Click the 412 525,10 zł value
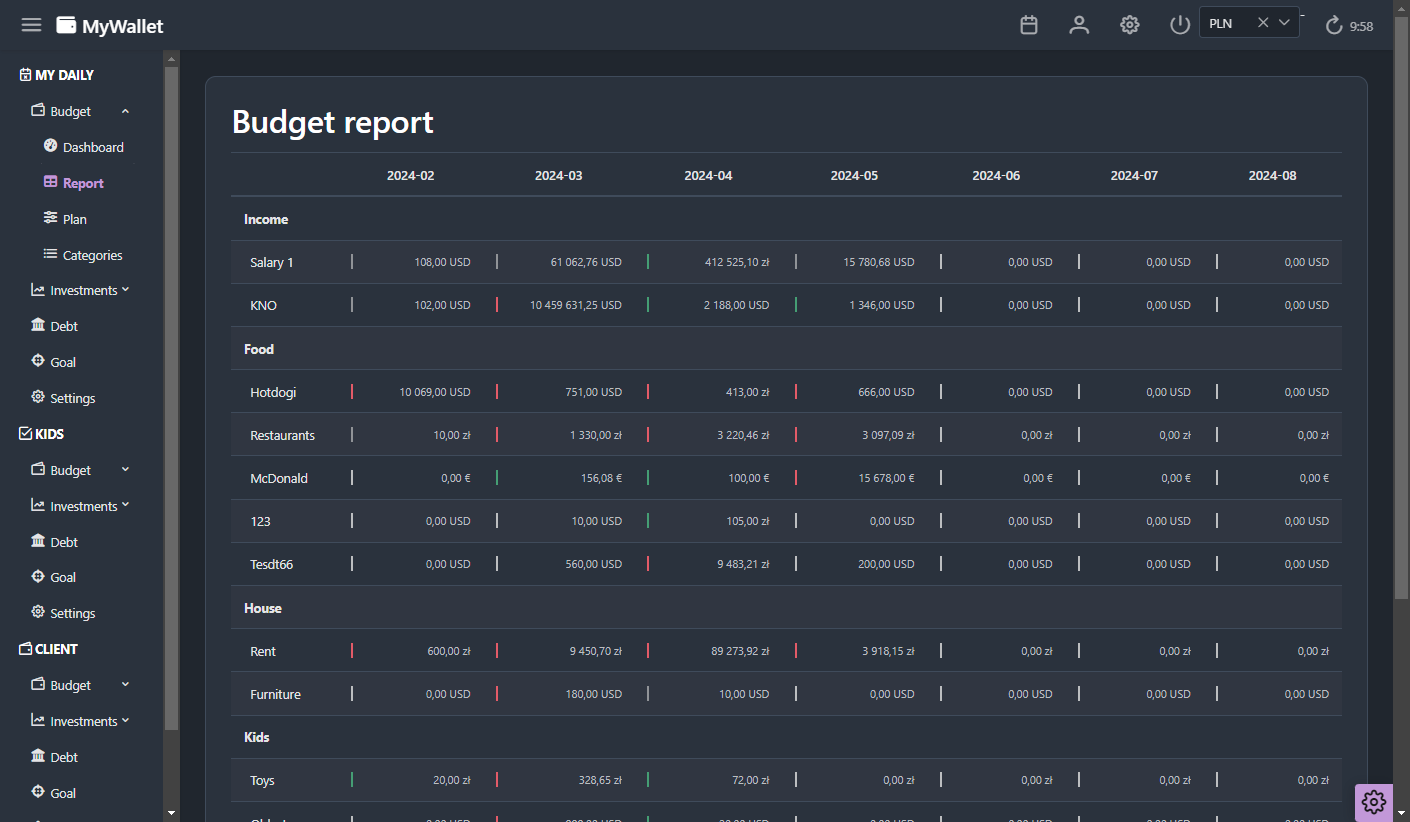The height and width of the screenshot is (822, 1410). click(737, 262)
